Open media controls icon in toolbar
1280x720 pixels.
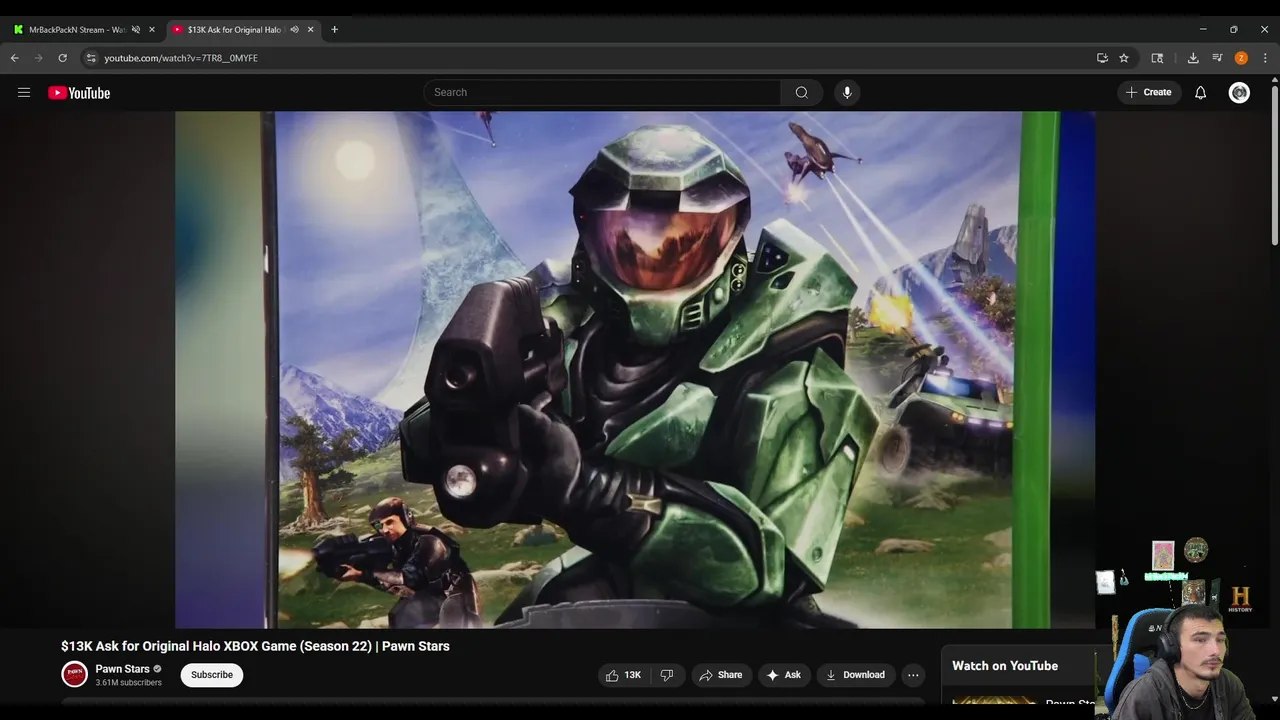[1217, 58]
